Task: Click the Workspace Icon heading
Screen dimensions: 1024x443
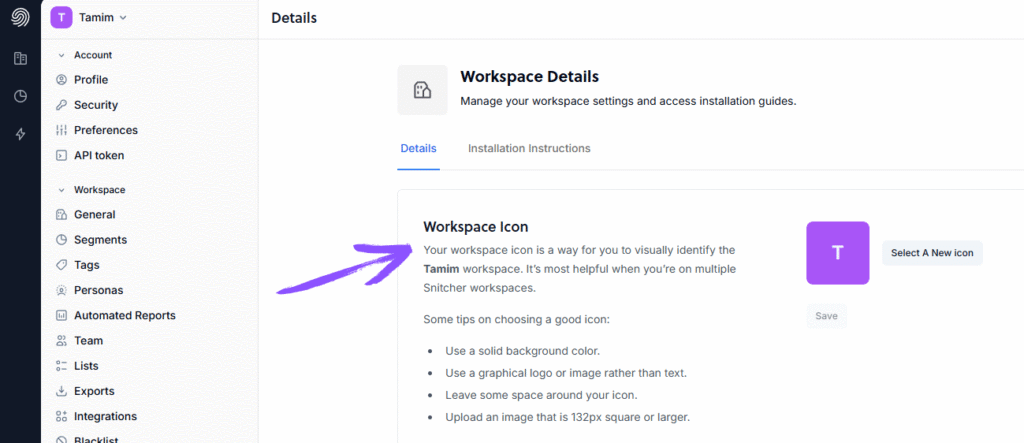Action: point(475,227)
